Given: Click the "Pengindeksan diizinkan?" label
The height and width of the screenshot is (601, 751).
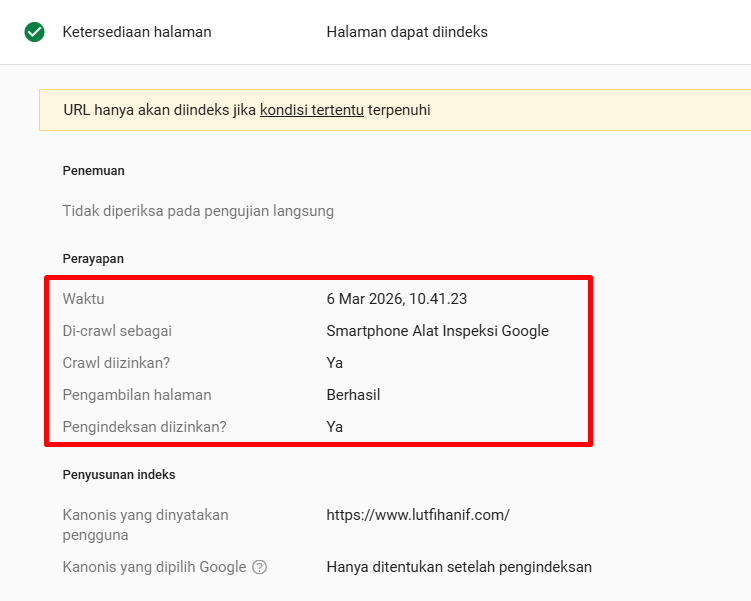Looking at the screenshot, I should pos(145,427).
